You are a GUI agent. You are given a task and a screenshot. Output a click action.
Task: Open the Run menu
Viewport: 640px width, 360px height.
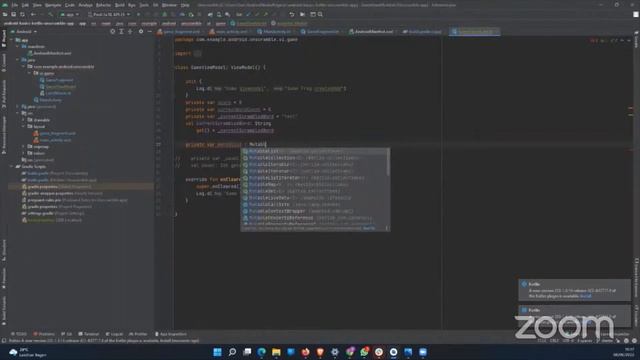pyautogui.click(x=132, y=5)
